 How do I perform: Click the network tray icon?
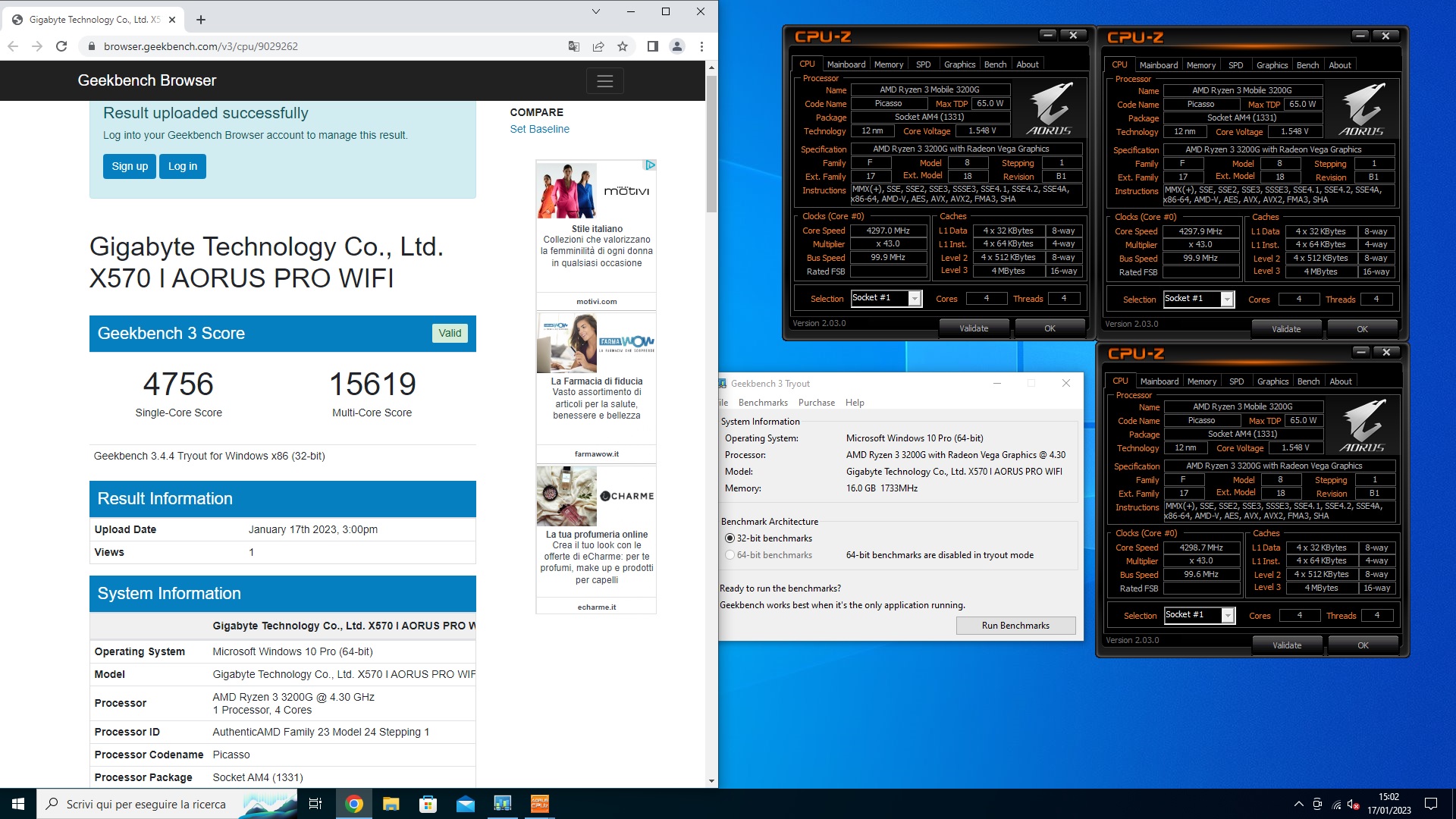[x=1335, y=804]
